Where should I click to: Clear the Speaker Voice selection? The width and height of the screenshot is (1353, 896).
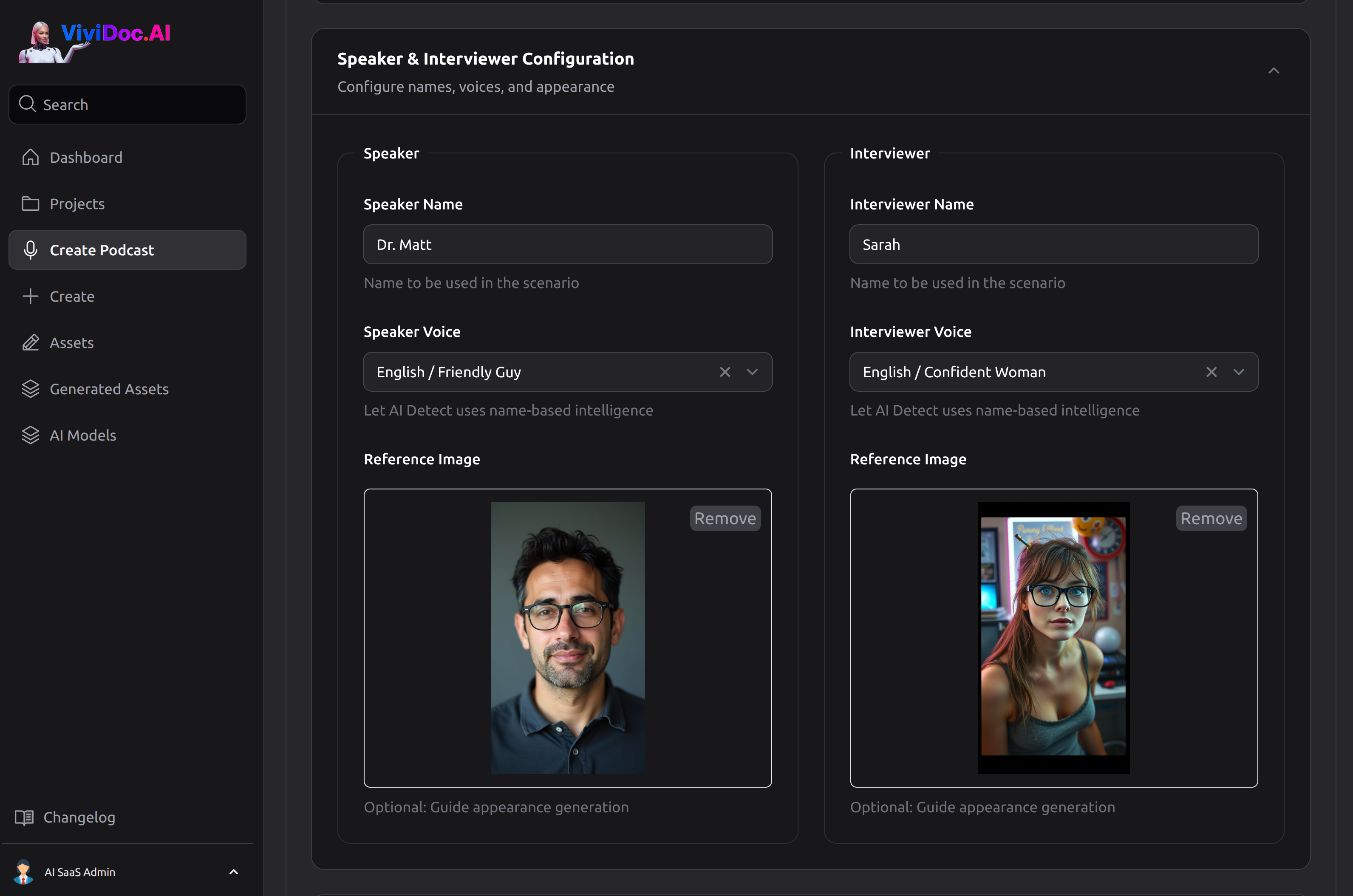[x=725, y=372]
